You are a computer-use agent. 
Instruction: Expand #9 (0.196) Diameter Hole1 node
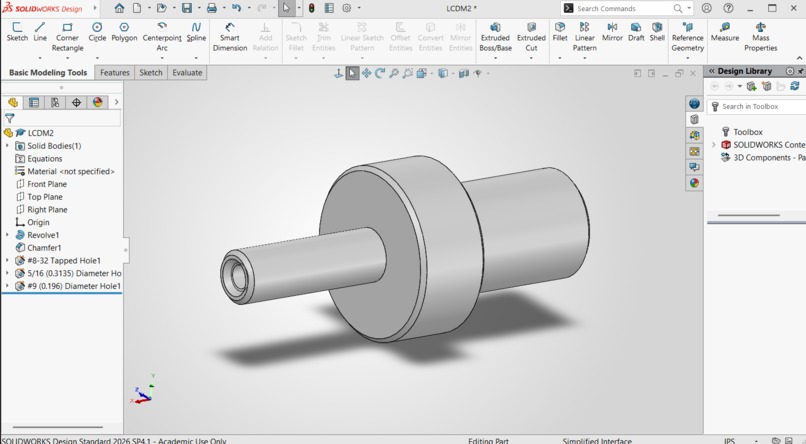7,286
